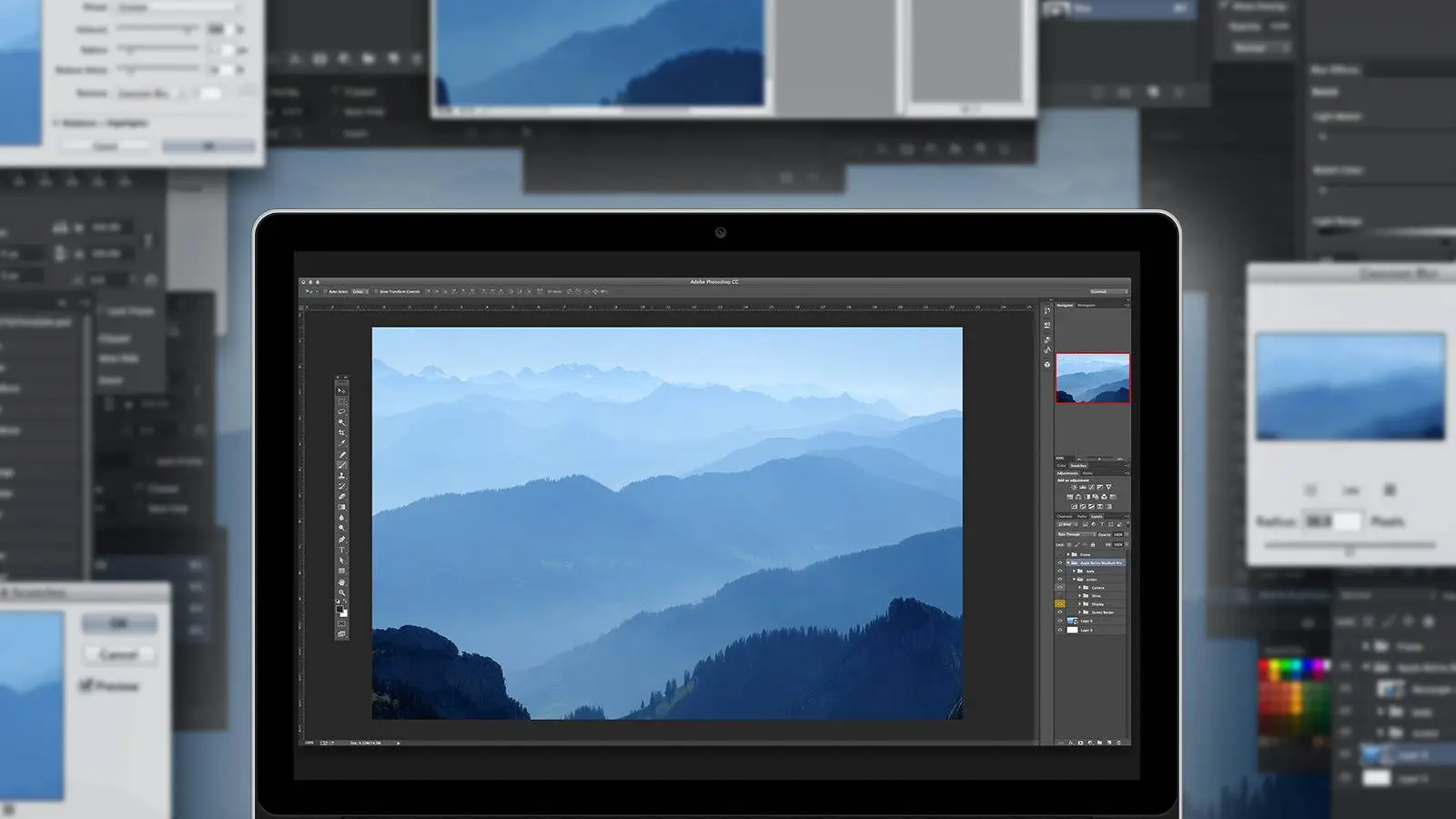Expand the Screen Border layer group
Image resolution: width=1456 pixels, height=819 pixels.
coord(1079,612)
